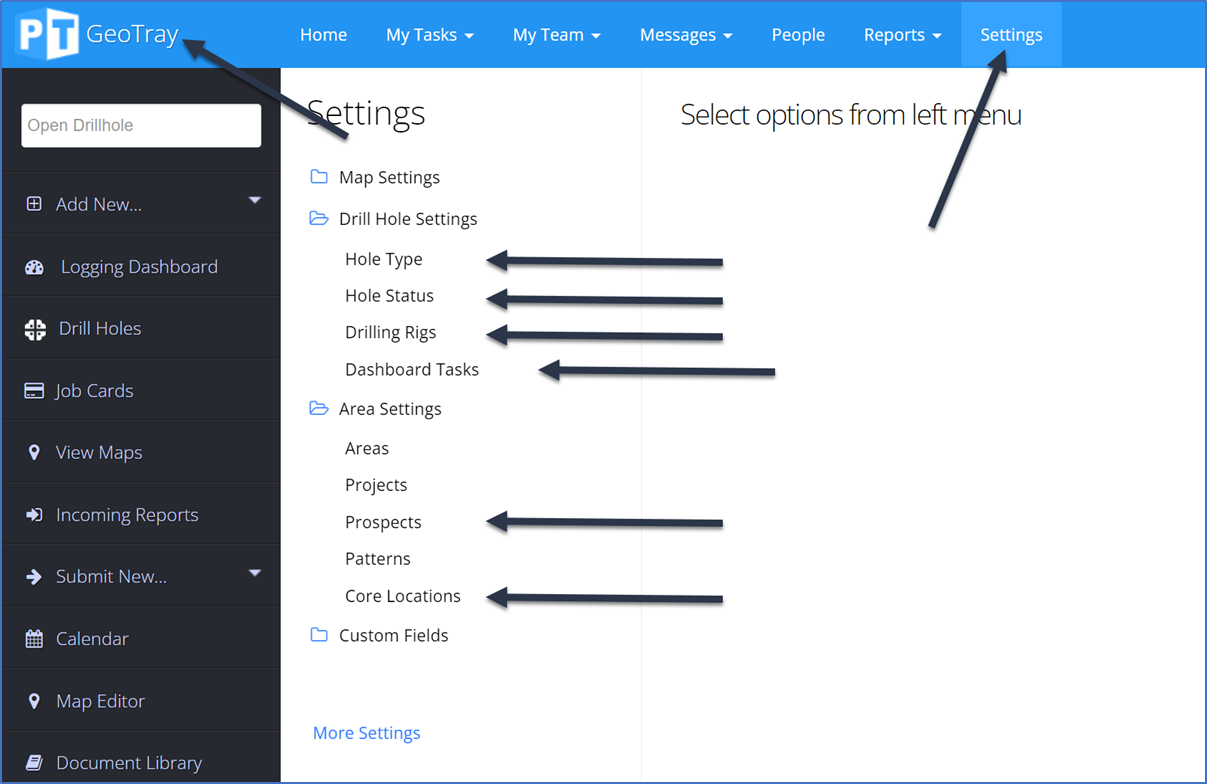This screenshot has width=1207, height=784.
Task: Switch to the Home tab
Action: [x=323, y=34]
